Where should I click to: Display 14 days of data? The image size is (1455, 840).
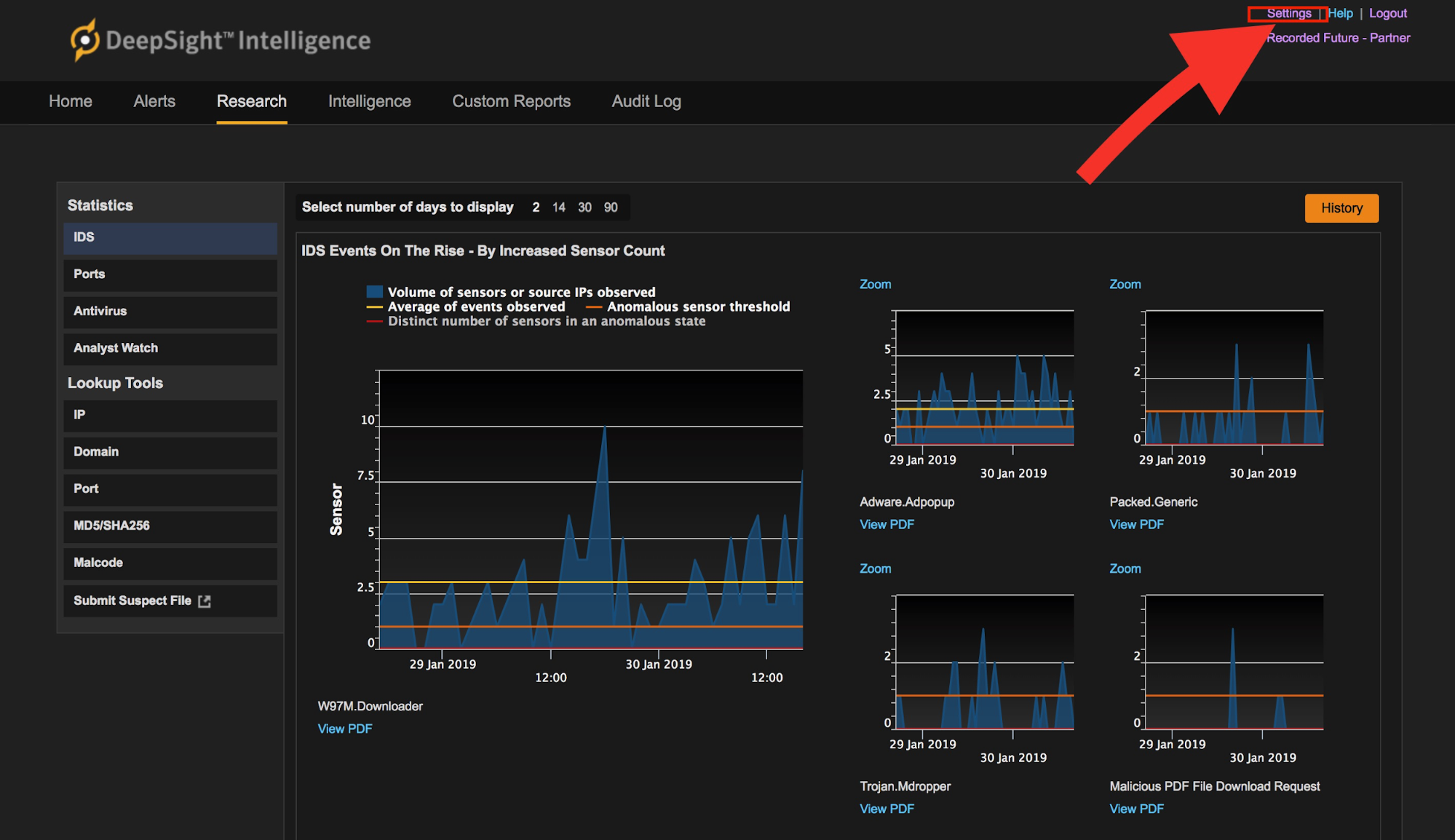(559, 207)
